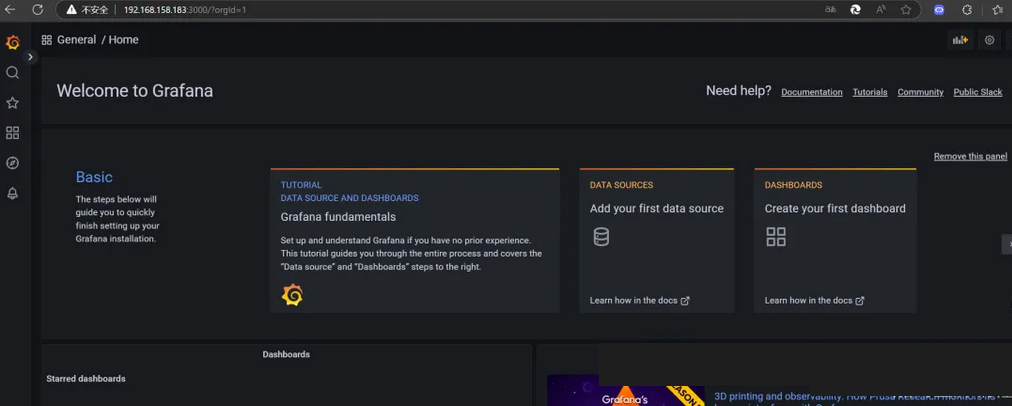The image size is (1012, 406).
Task: Click the four-squares icon in Dashboards card
Action: [x=776, y=237]
